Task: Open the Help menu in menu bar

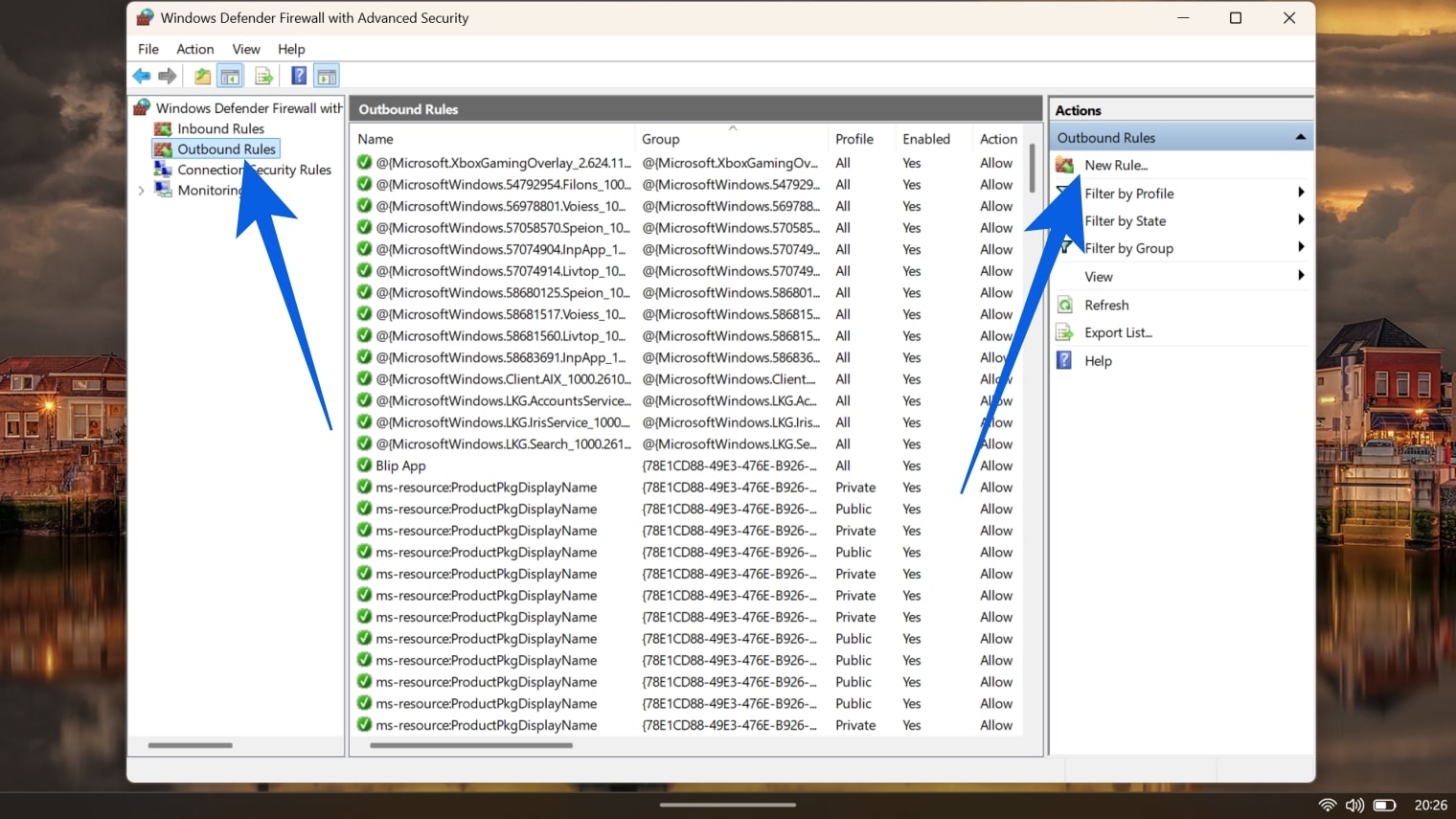Action: (x=291, y=49)
